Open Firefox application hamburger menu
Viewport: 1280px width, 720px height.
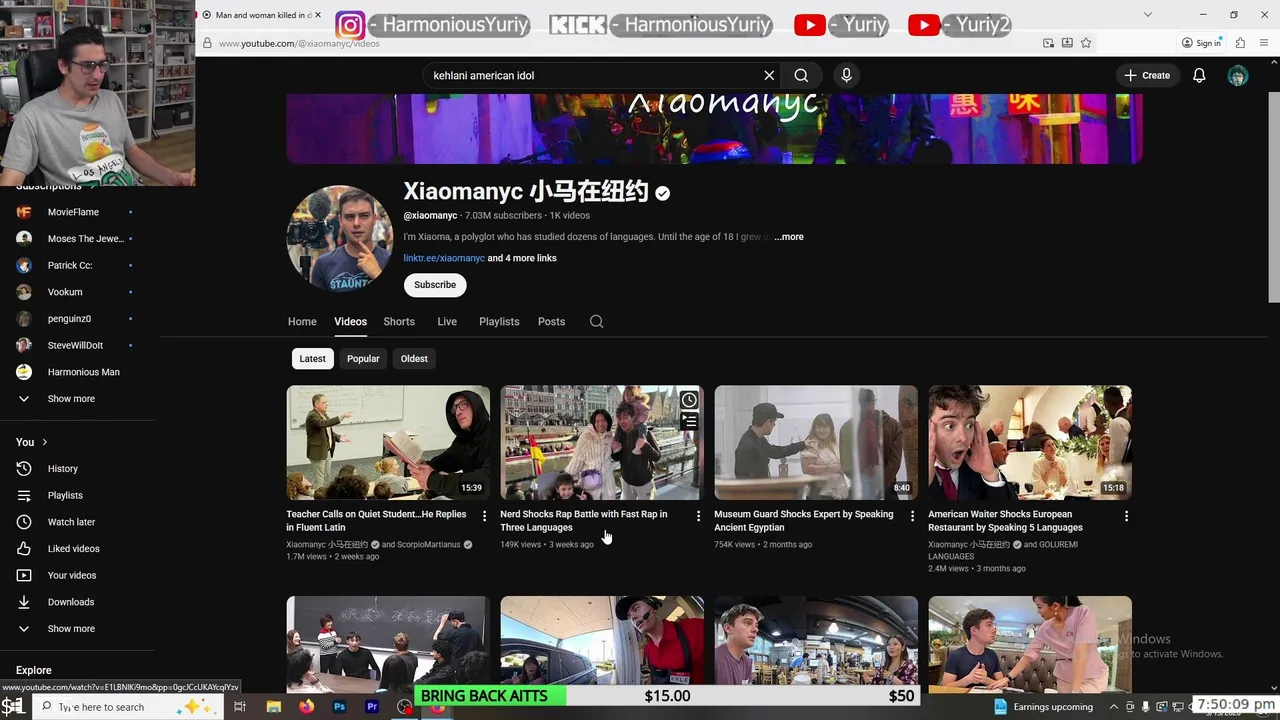pyautogui.click(x=1265, y=43)
